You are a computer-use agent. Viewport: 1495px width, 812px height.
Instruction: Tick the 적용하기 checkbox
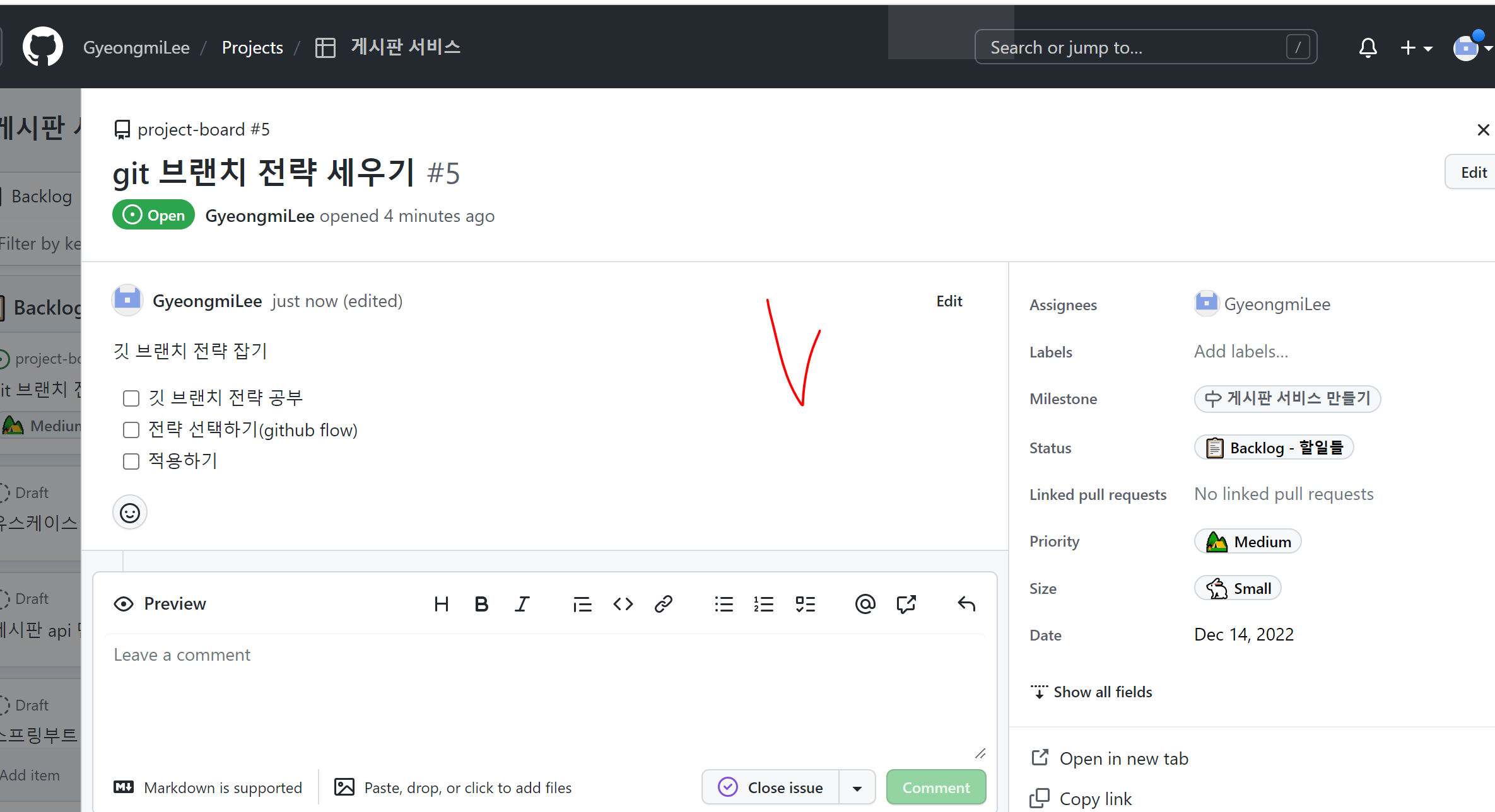pyautogui.click(x=131, y=461)
